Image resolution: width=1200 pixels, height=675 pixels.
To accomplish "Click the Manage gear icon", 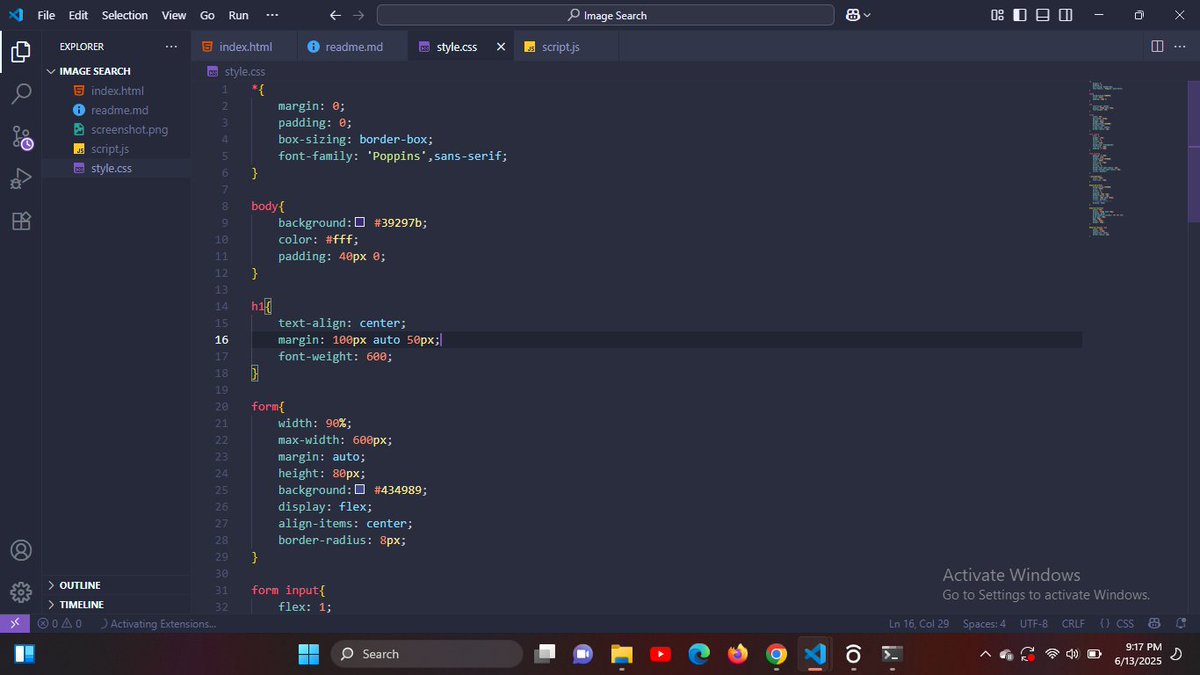I will (x=21, y=592).
